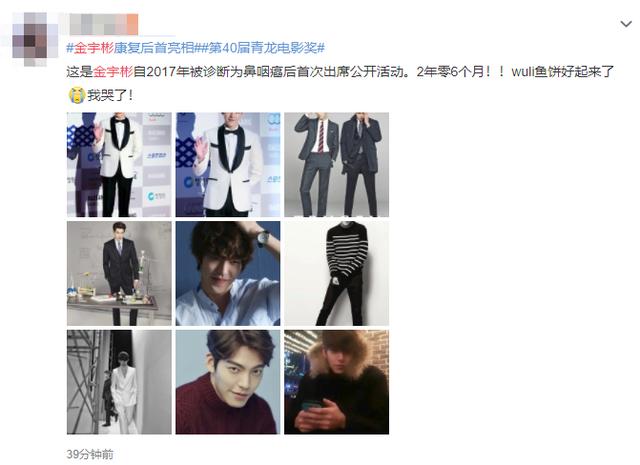Image resolution: width=640 pixels, height=465 pixels.
Task: Open second close-up white tuxedo photo
Action: tap(228, 165)
